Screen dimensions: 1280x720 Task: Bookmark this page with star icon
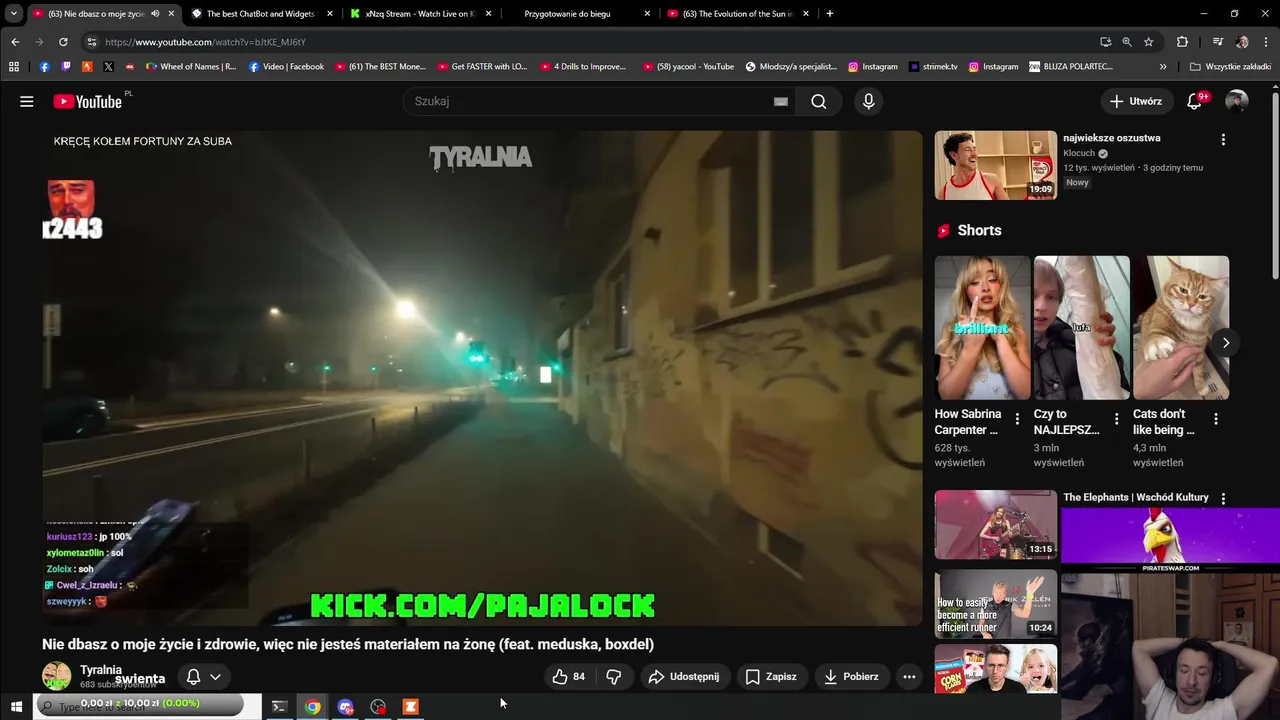pos(1149,42)
